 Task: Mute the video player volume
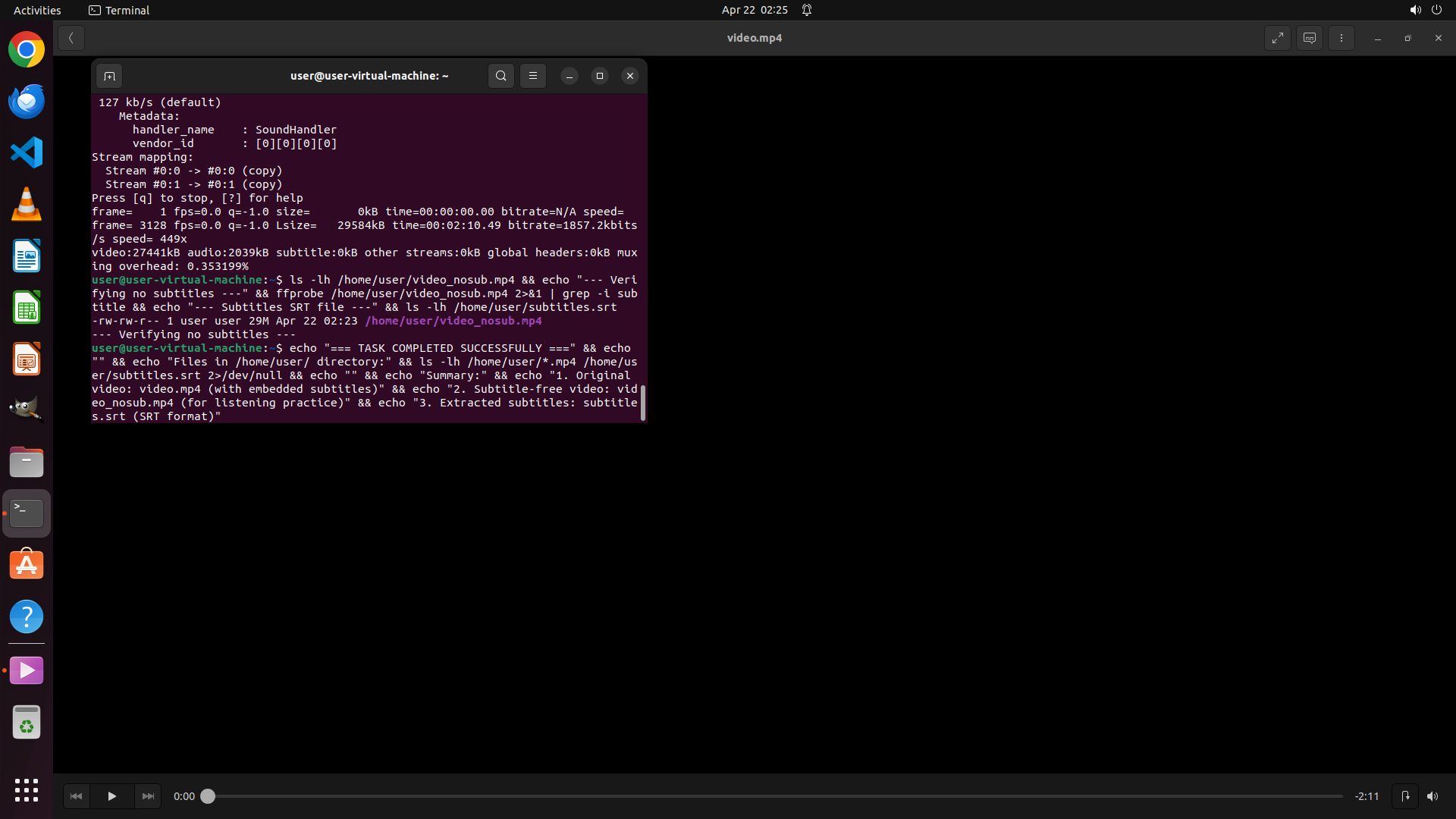pyautogui.click(x=1432, y=796)
